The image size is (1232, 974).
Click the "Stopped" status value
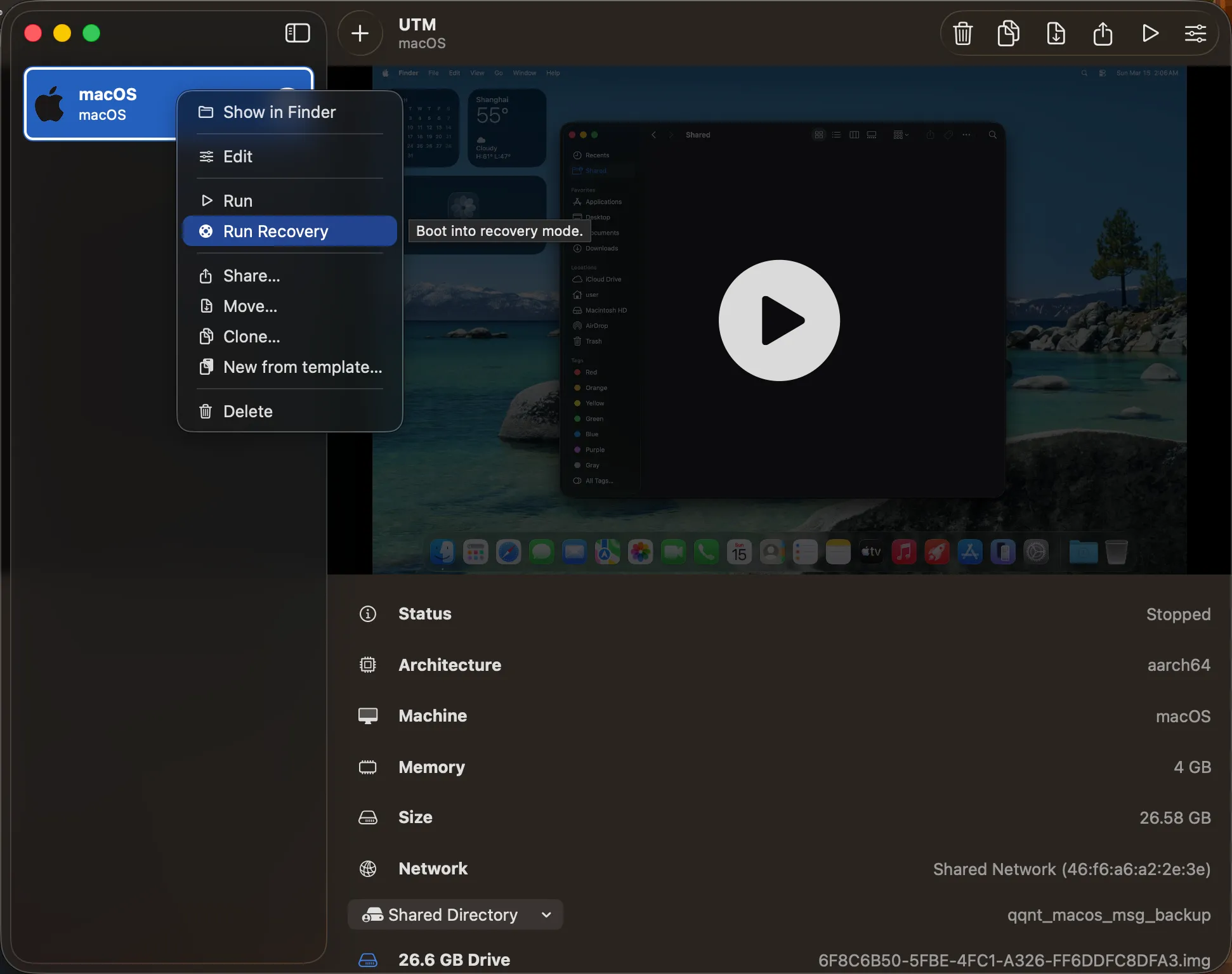1178,614
